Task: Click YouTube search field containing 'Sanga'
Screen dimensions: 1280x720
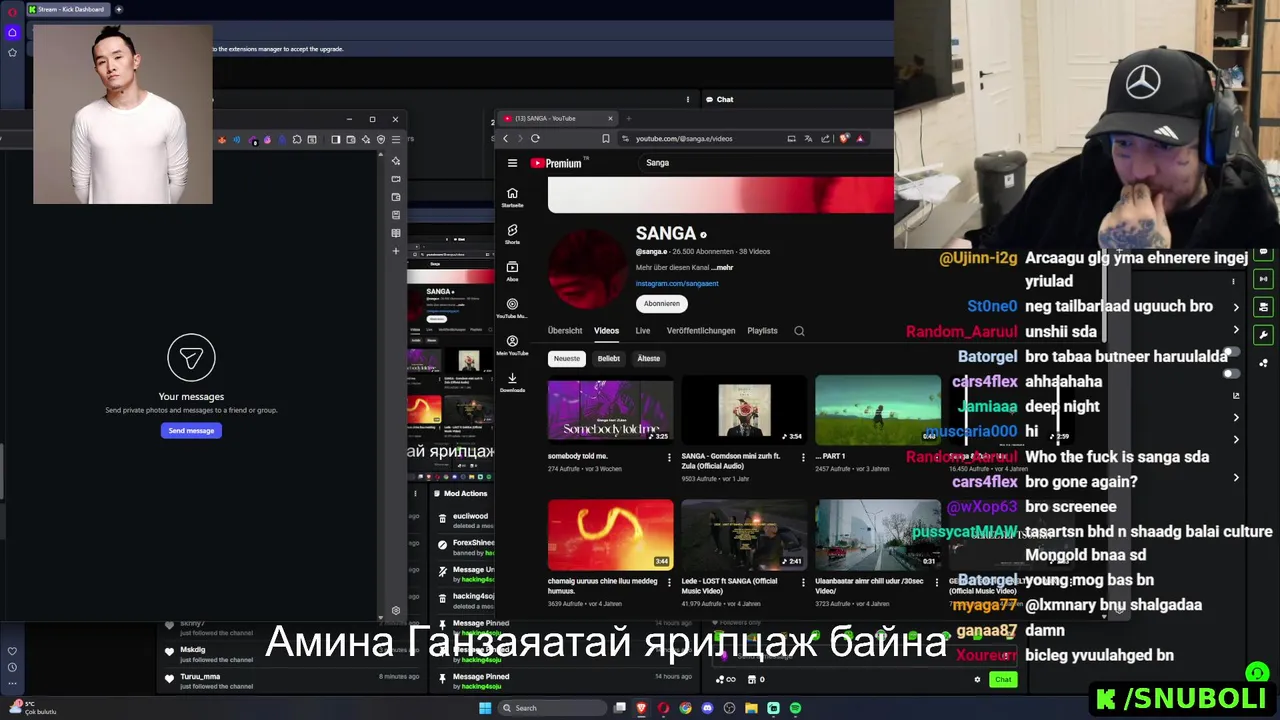Action: 765,163
